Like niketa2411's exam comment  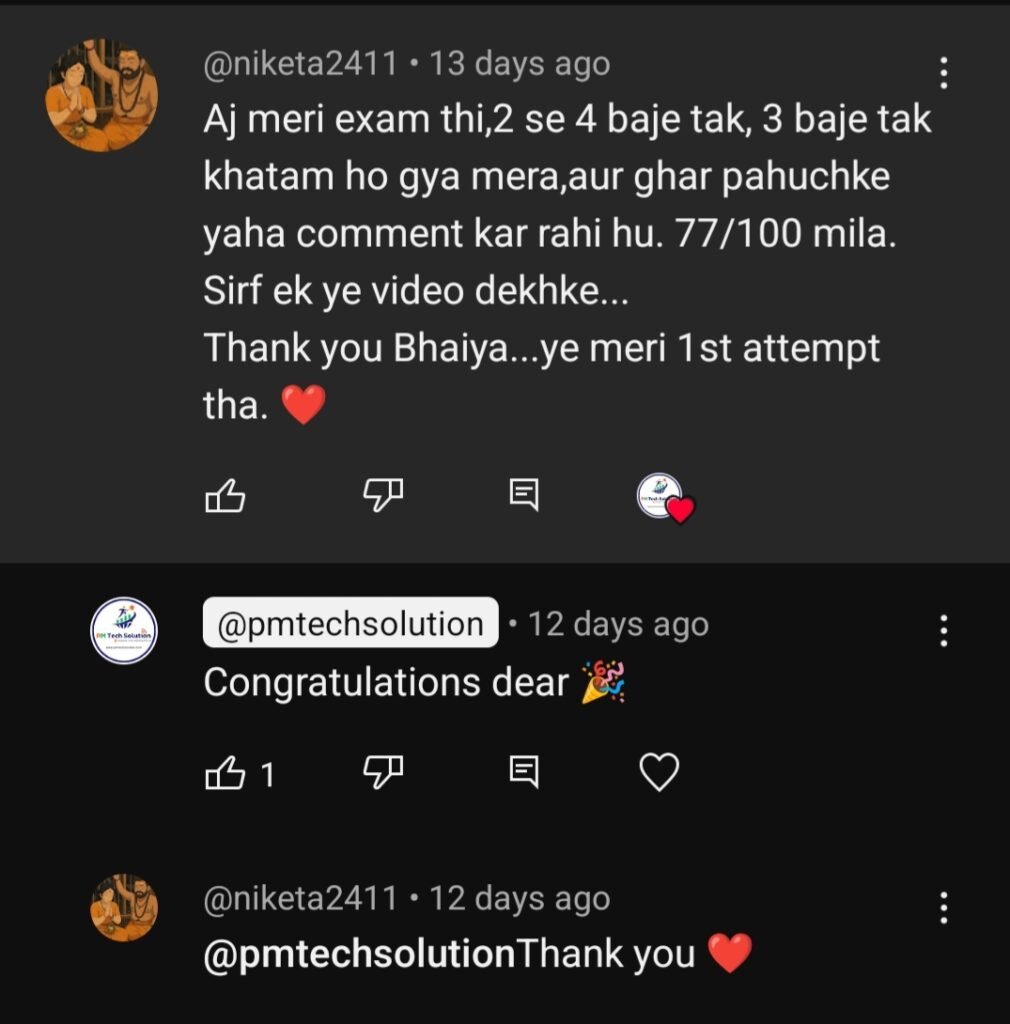(x=225, y=495)
